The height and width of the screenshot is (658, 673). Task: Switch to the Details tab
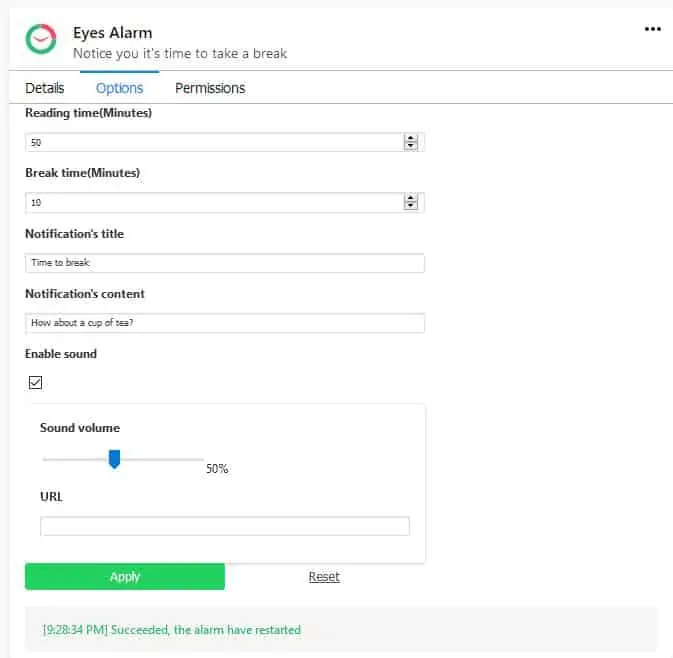click(45, 88)
